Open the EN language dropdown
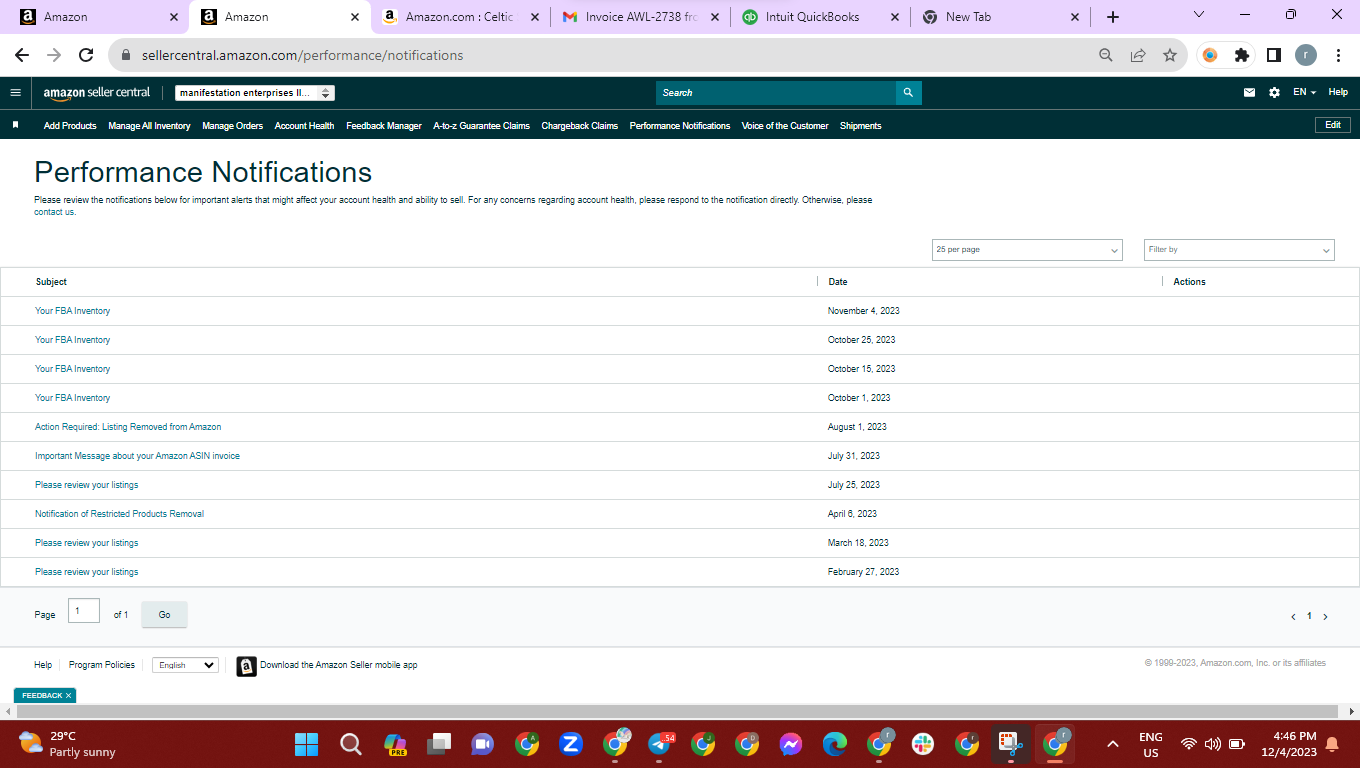This screenshot has width=1360, height=768. [1304, 93]
